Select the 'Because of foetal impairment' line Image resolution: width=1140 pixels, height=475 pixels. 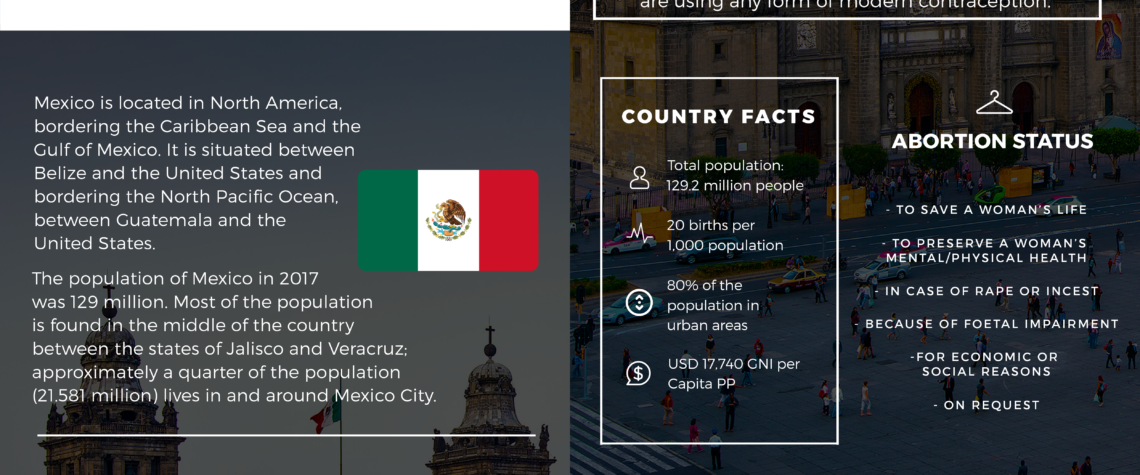992,324
